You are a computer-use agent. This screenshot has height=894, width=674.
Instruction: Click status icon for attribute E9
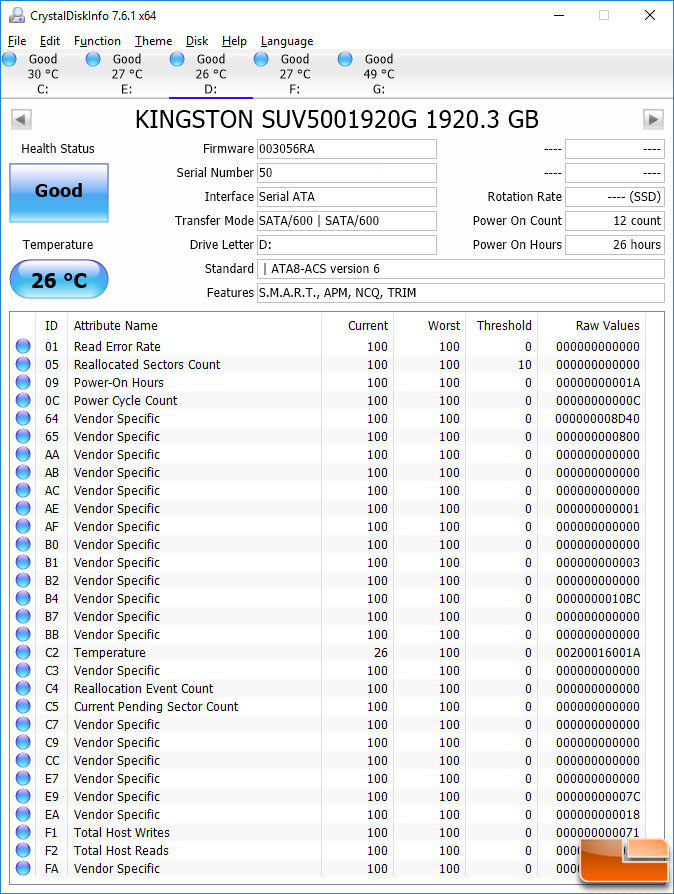pyautogui.click(x=23, y=796)
